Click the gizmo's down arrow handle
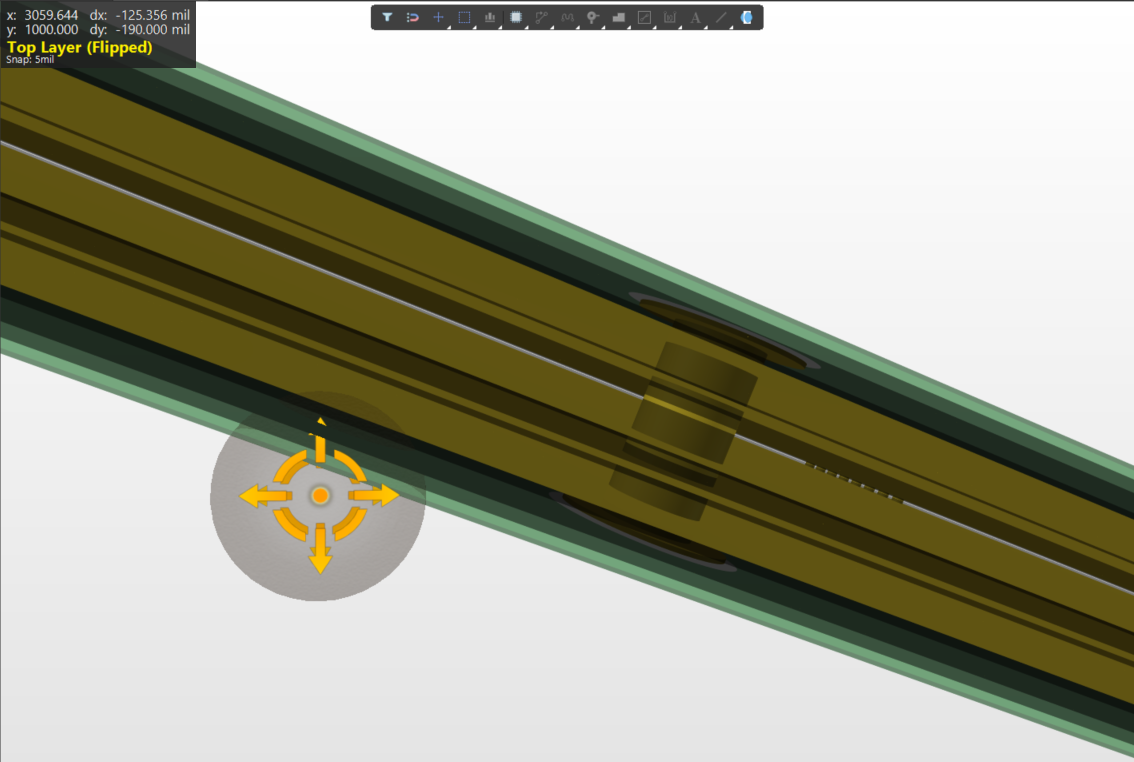The width and height of the screenshot is (1134, 762). [x=320, y=556]
